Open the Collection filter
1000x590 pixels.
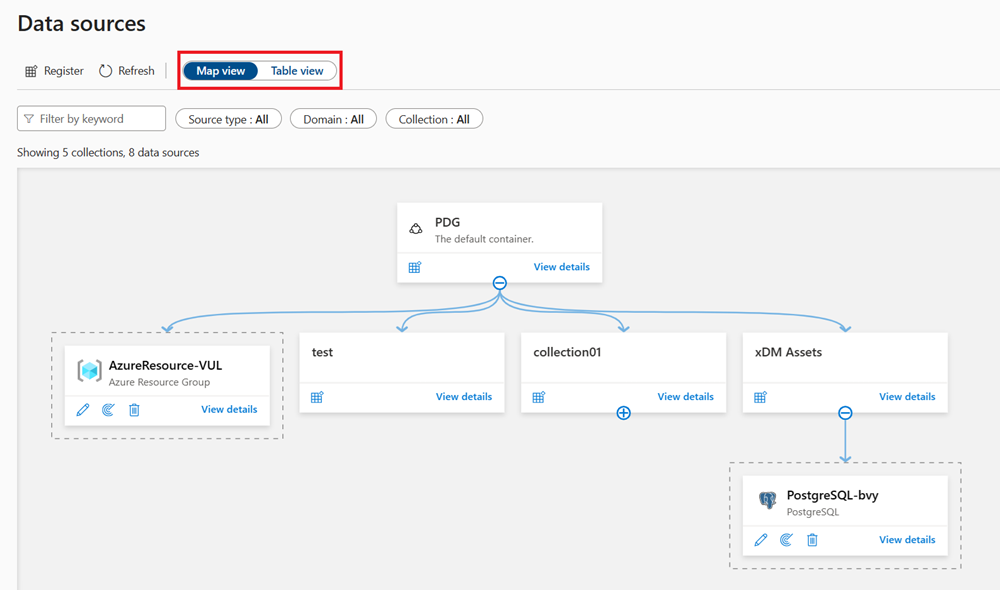pyautogui.click(x=434, y=118)
